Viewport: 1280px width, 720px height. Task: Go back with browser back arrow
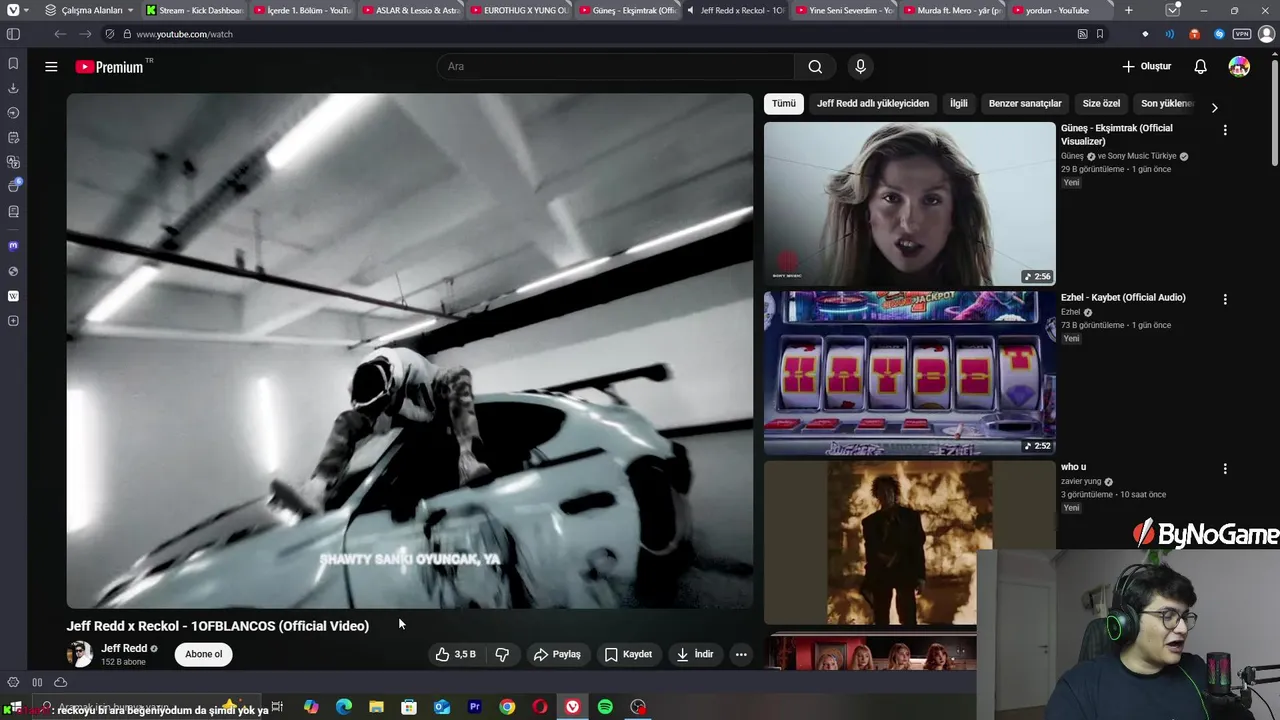[60, 34]
